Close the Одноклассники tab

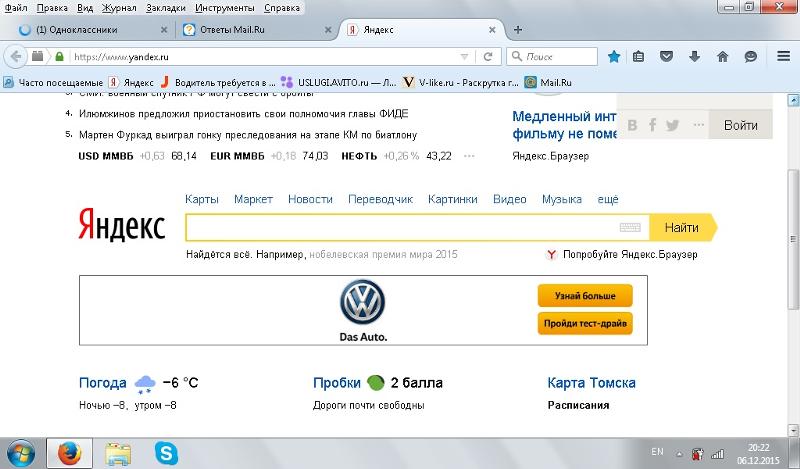pos(164,30)
